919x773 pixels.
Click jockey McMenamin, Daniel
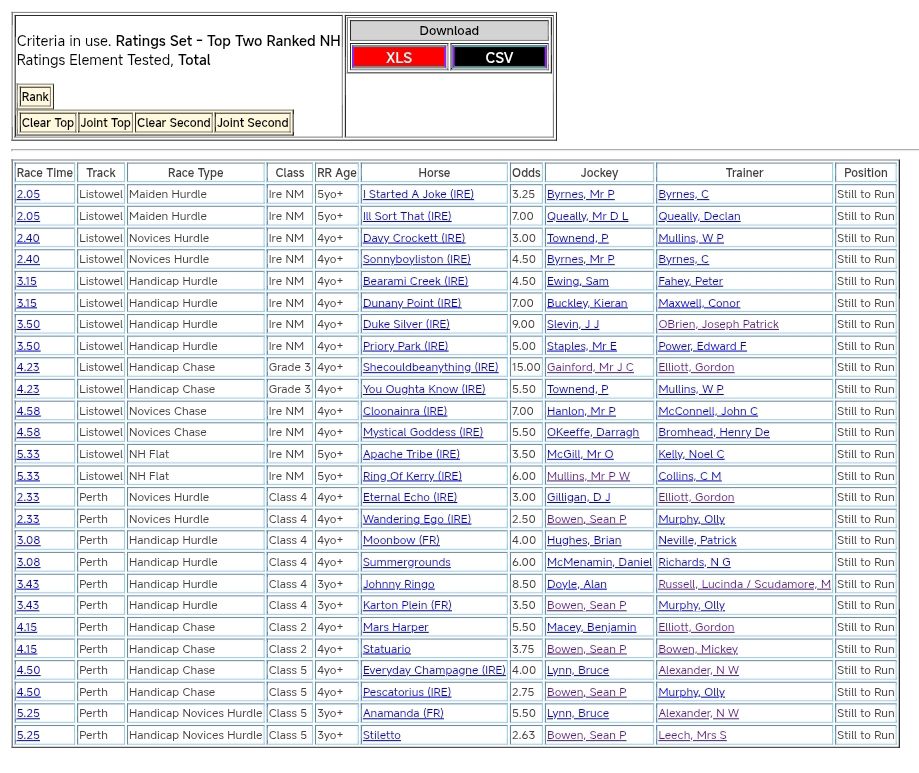click(599, 563)
